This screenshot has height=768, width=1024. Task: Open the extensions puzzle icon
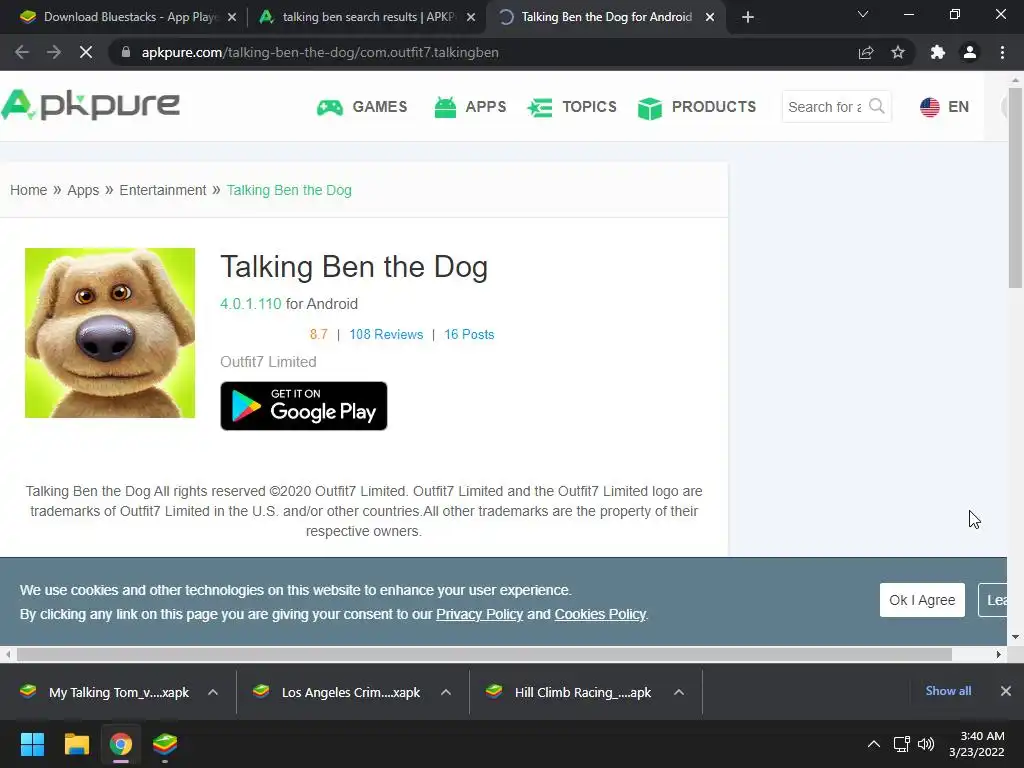click(x=938, y=52)
